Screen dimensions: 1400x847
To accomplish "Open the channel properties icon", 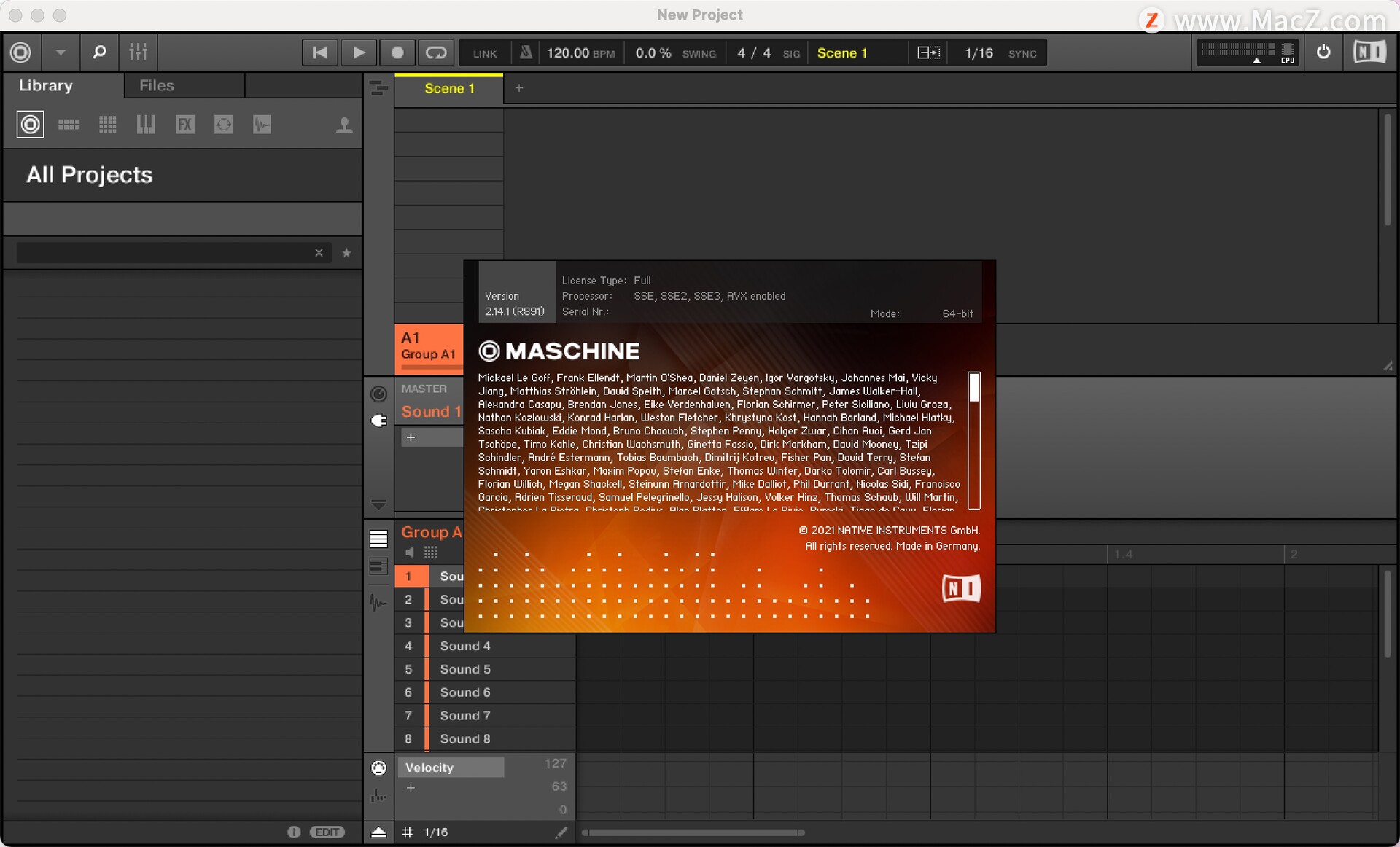I will click(378, 394).
